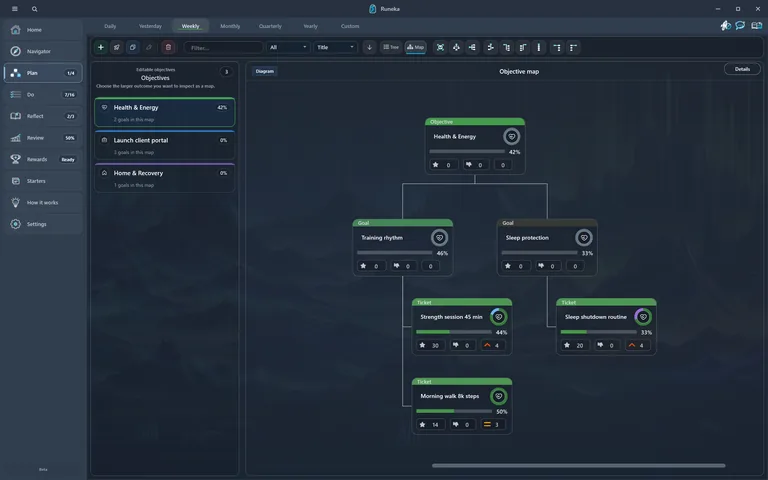This screenshot has height=480, width=768.
Task: Click the Objective map heading
Action: click(x=519, y=72)
